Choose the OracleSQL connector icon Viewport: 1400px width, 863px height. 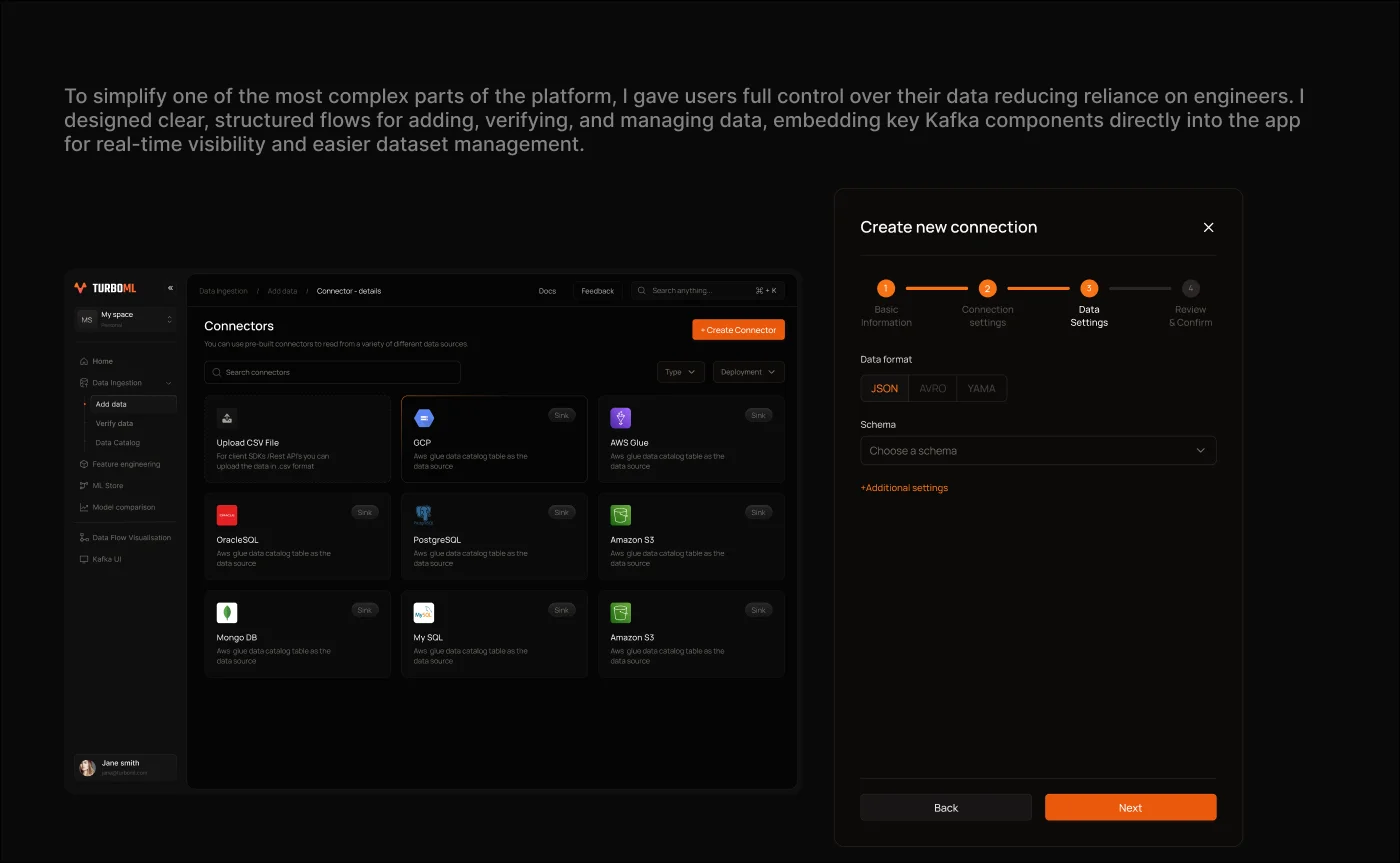[x=227, y=515]
